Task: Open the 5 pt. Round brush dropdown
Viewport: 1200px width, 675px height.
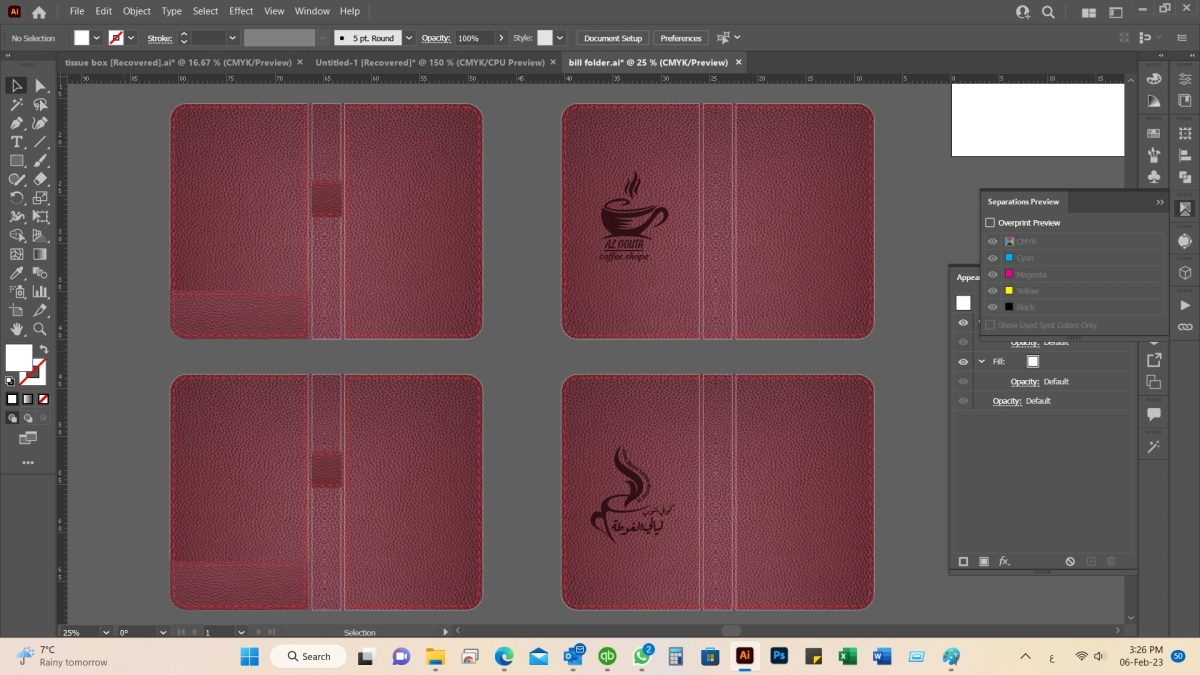Action: [409, 38]
